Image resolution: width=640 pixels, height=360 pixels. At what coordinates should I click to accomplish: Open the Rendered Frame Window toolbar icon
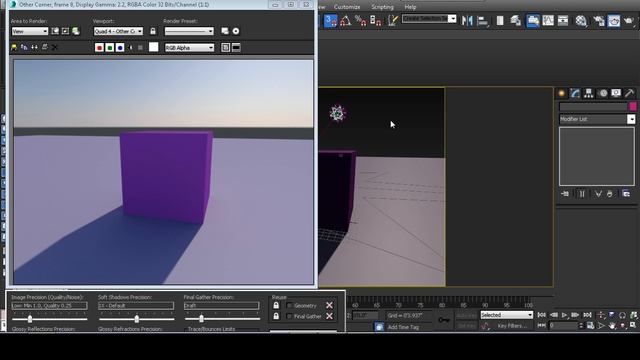[x=614, y=20]
